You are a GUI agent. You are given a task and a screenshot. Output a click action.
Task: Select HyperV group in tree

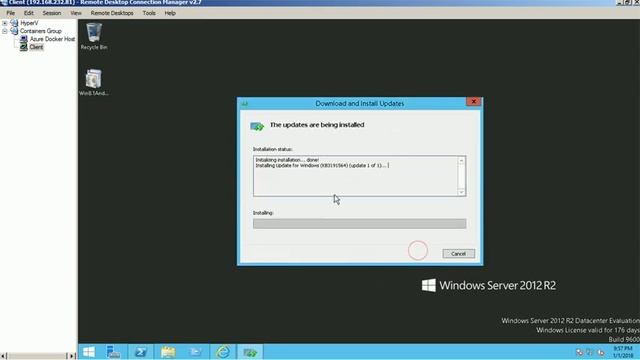point(29,23)
